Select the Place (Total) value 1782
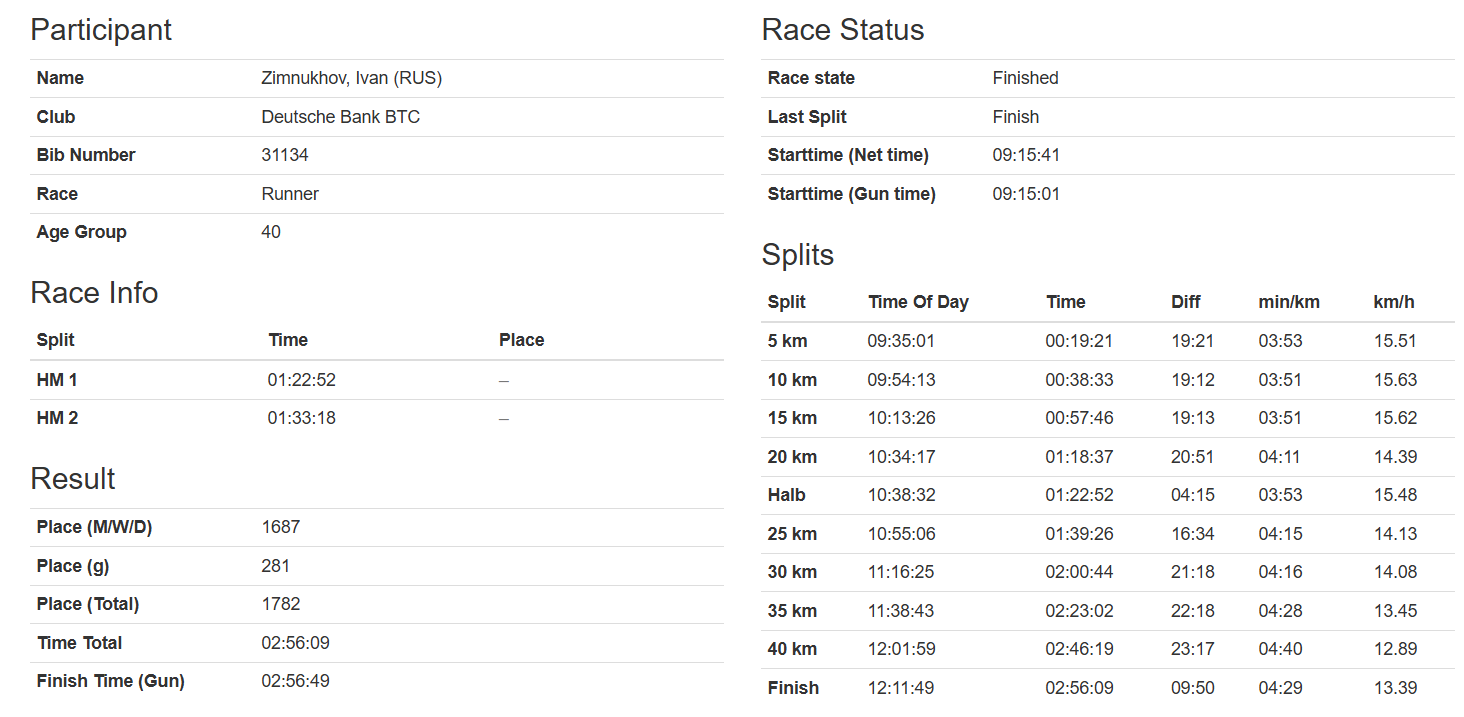 [280, 604]
